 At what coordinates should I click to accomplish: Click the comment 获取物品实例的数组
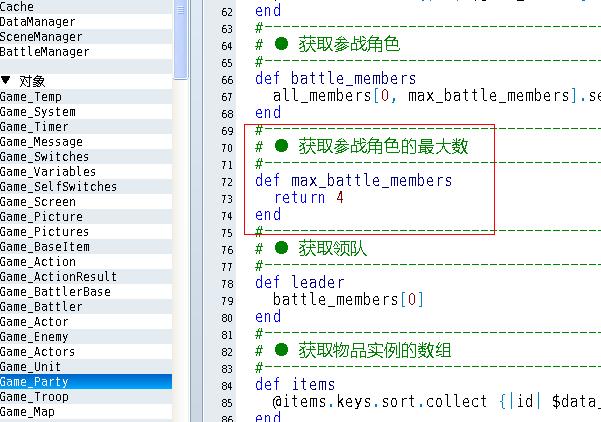374,350
